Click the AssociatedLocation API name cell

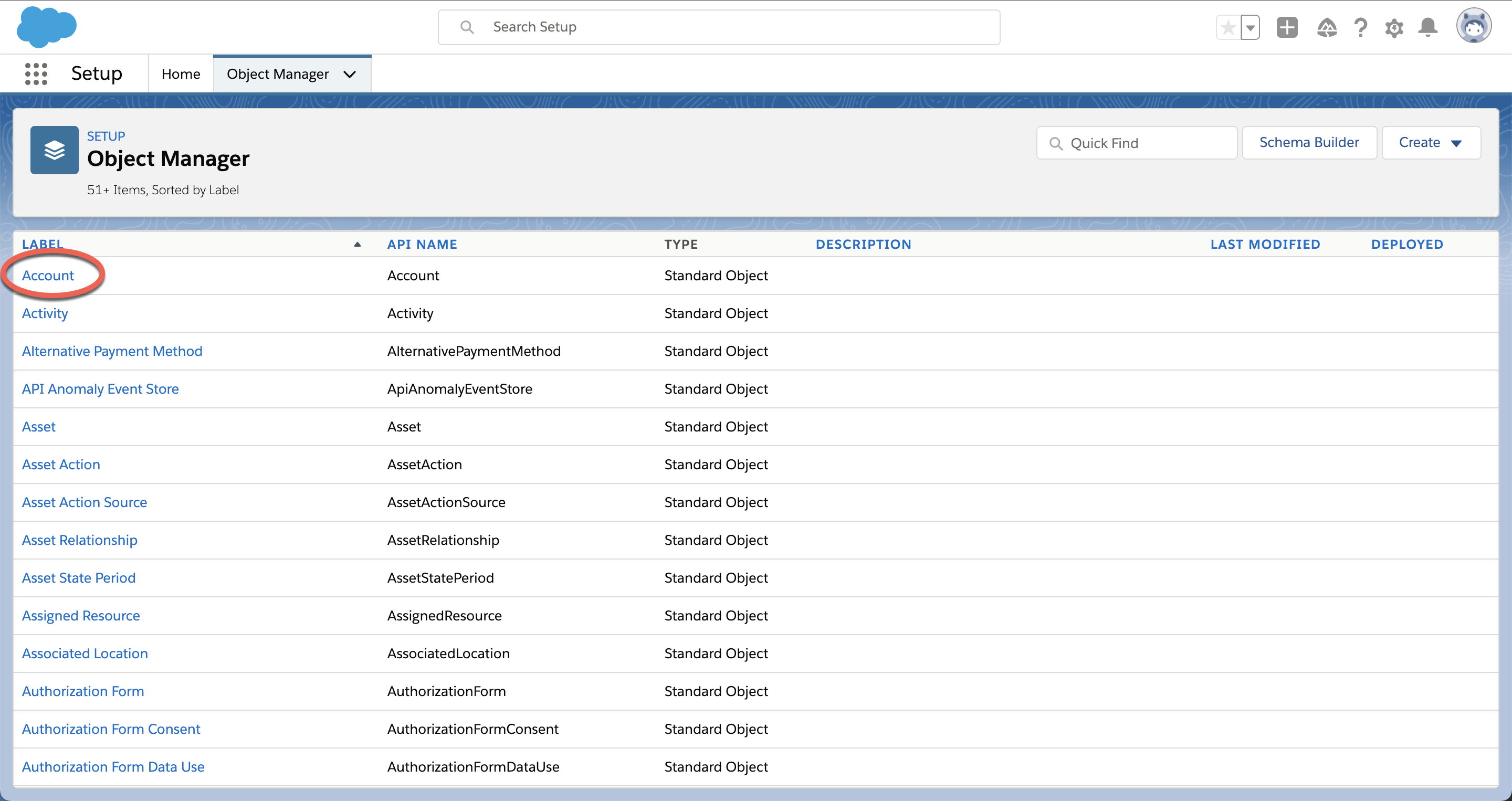[448, 653]
